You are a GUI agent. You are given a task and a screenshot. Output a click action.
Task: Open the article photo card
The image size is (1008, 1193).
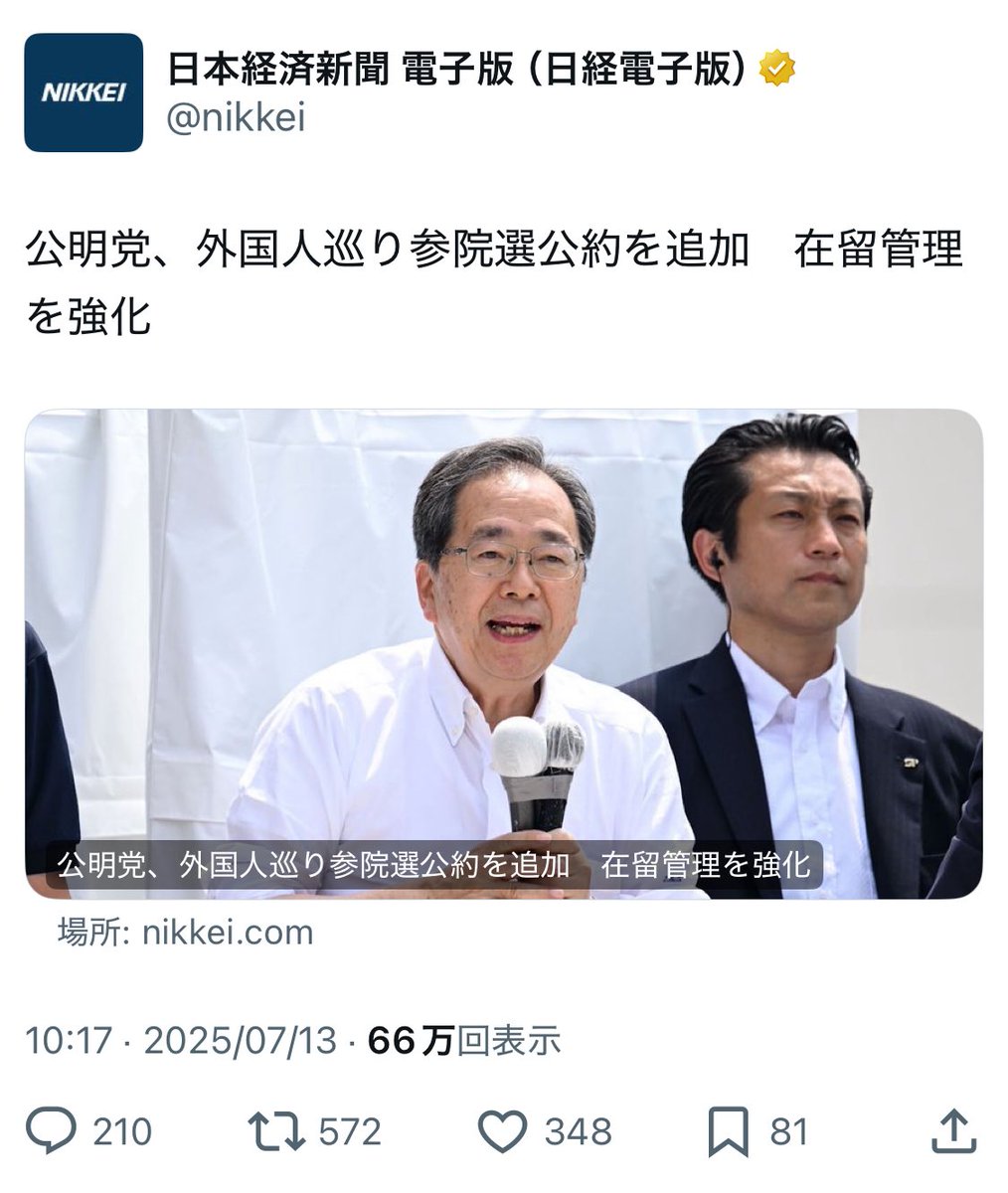[x=504, y=654]
